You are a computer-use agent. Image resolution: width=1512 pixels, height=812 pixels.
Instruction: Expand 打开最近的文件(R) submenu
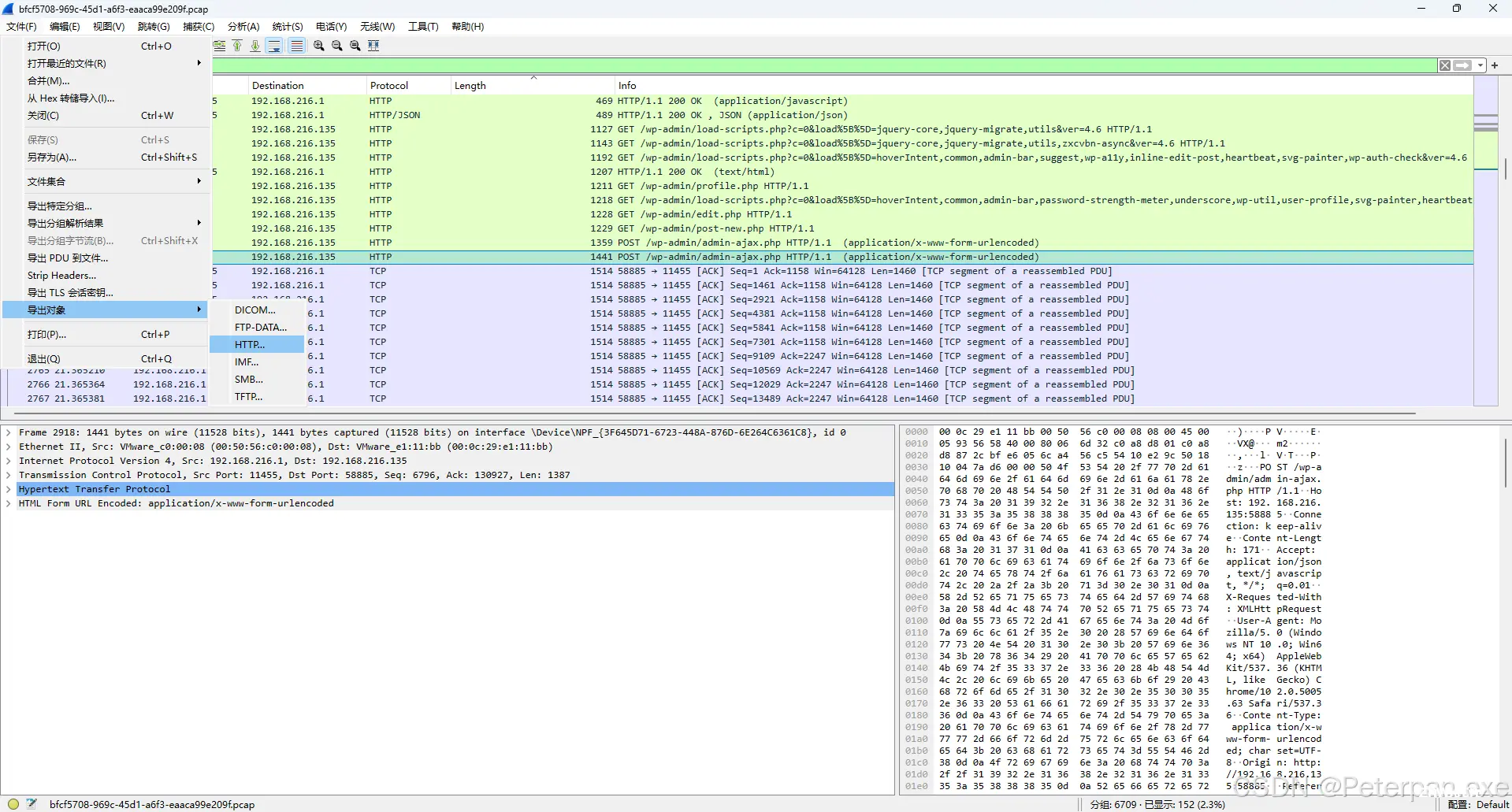106,64
